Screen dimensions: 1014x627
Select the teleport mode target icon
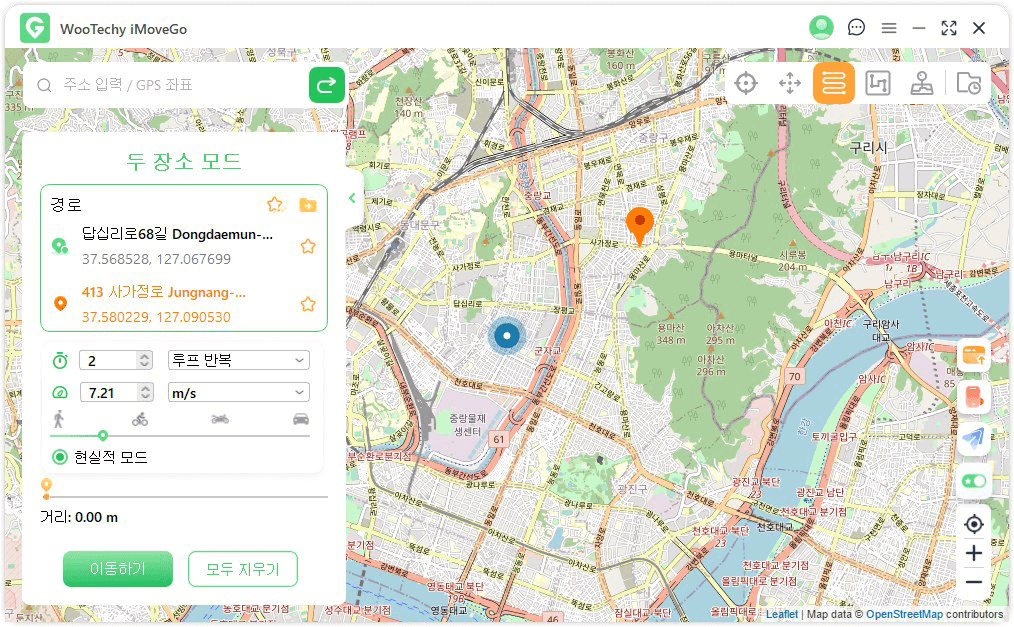tap(746, 84)
